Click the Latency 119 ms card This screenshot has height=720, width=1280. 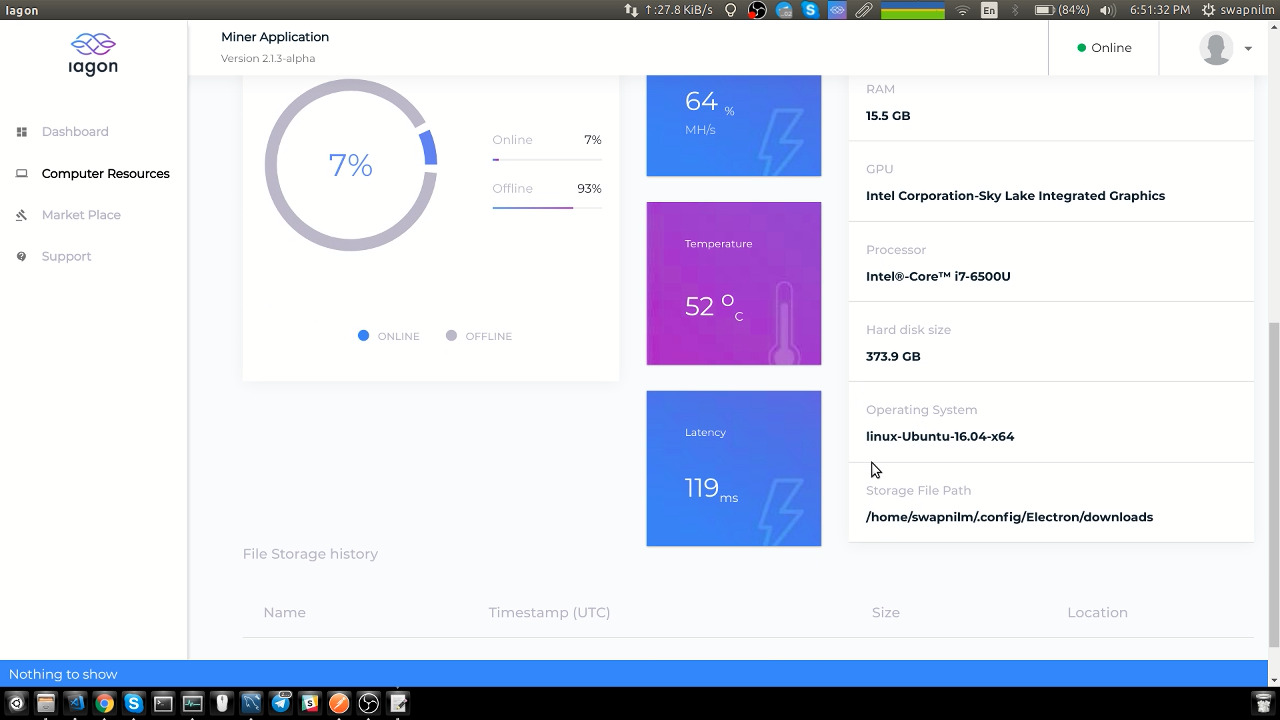(734, 468)
